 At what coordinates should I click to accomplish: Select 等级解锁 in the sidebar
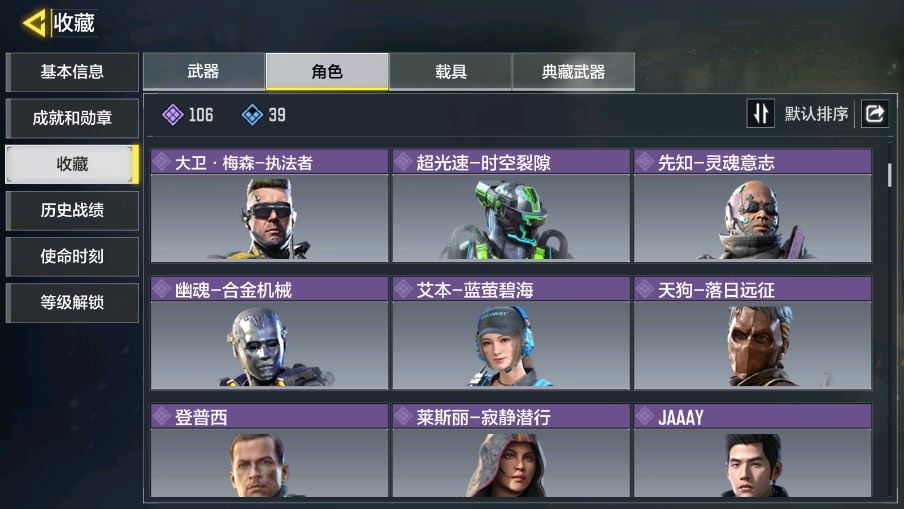pyautogui.click(x=72, y=303)
